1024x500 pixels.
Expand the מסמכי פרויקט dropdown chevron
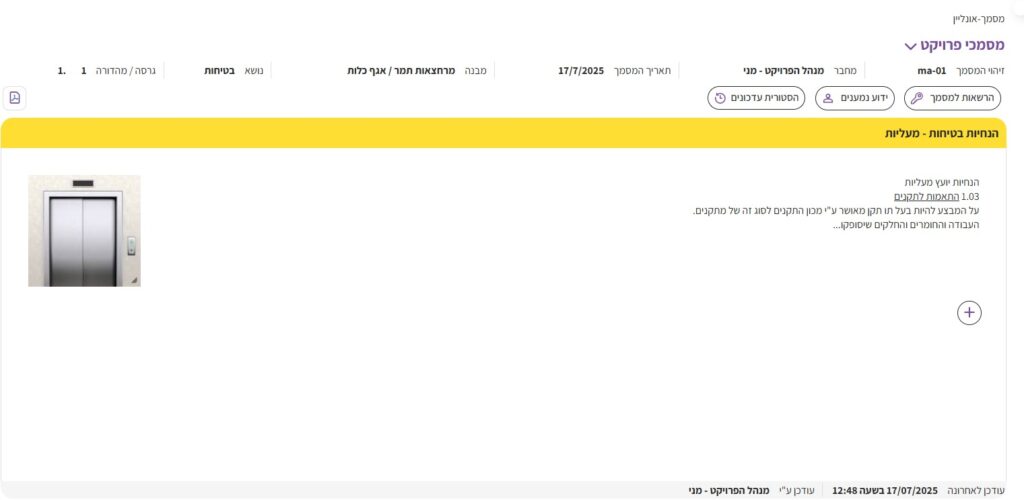(910, 46)
